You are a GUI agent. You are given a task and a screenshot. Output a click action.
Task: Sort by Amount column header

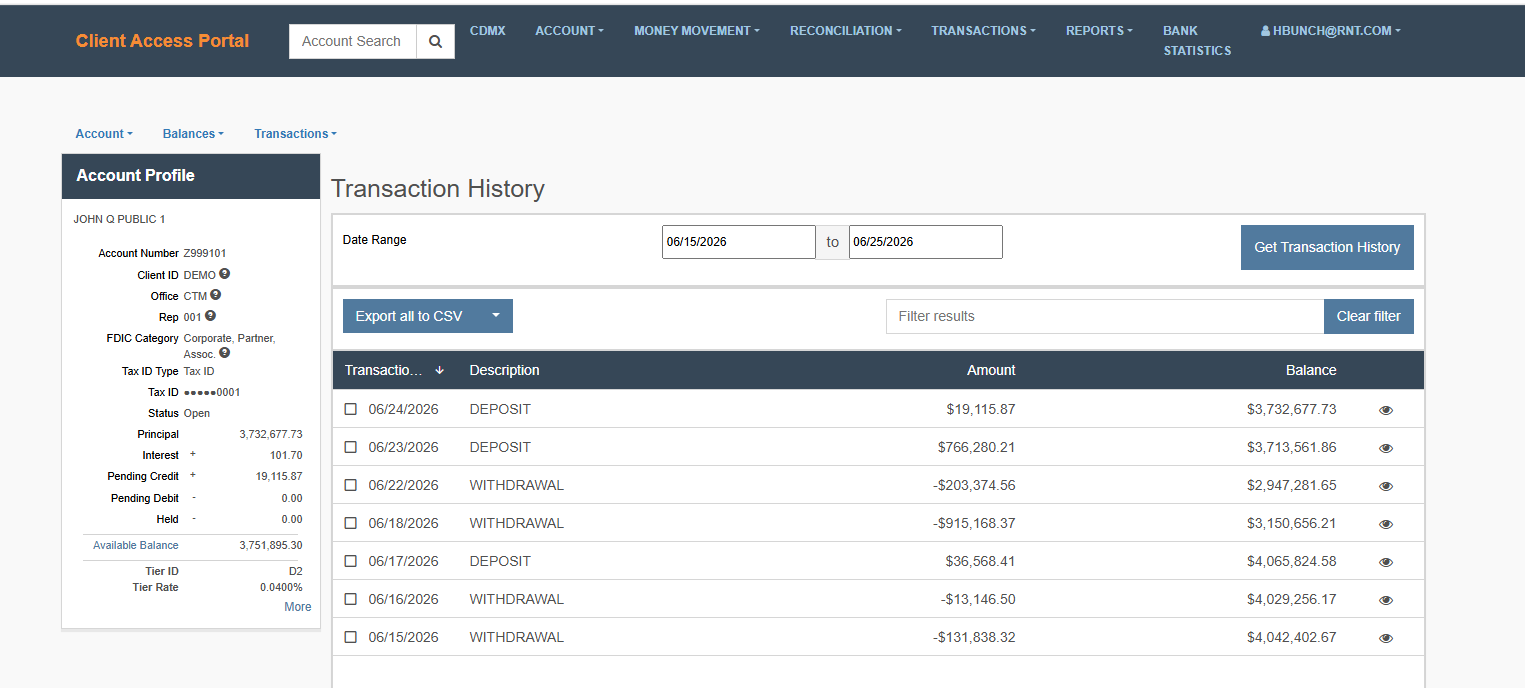click(x=991, y=370)
